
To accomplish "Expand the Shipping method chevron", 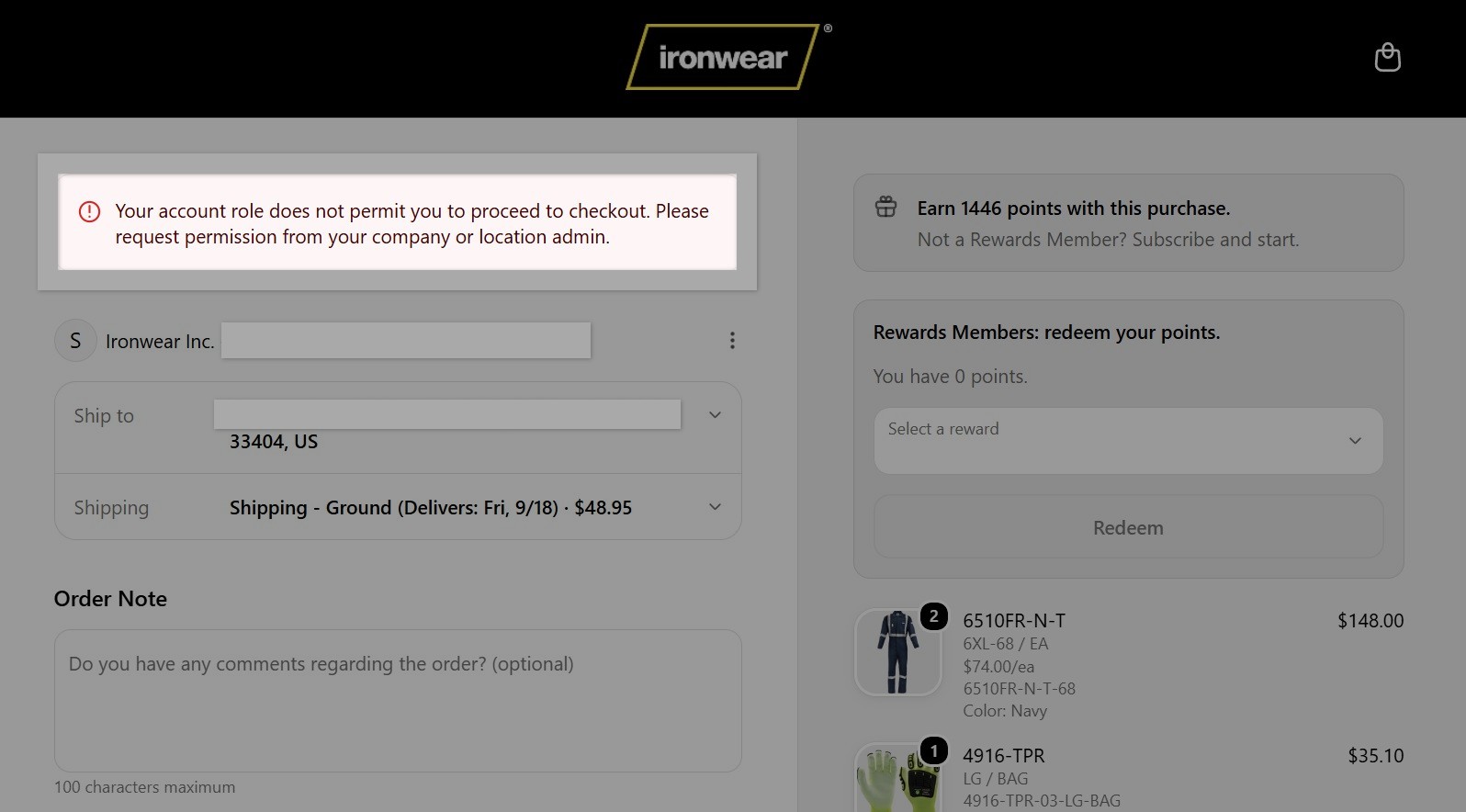I will pyautogui.click(x=715, y=507).
